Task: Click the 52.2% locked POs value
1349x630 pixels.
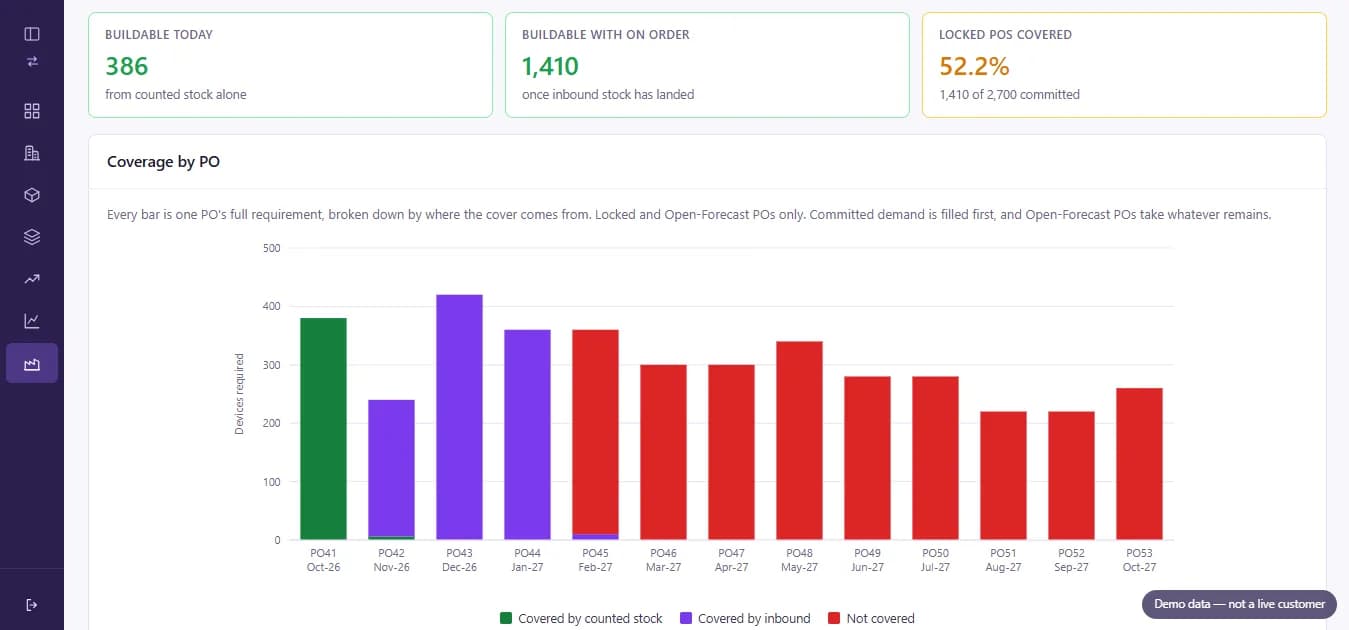Action: (974, 66)
